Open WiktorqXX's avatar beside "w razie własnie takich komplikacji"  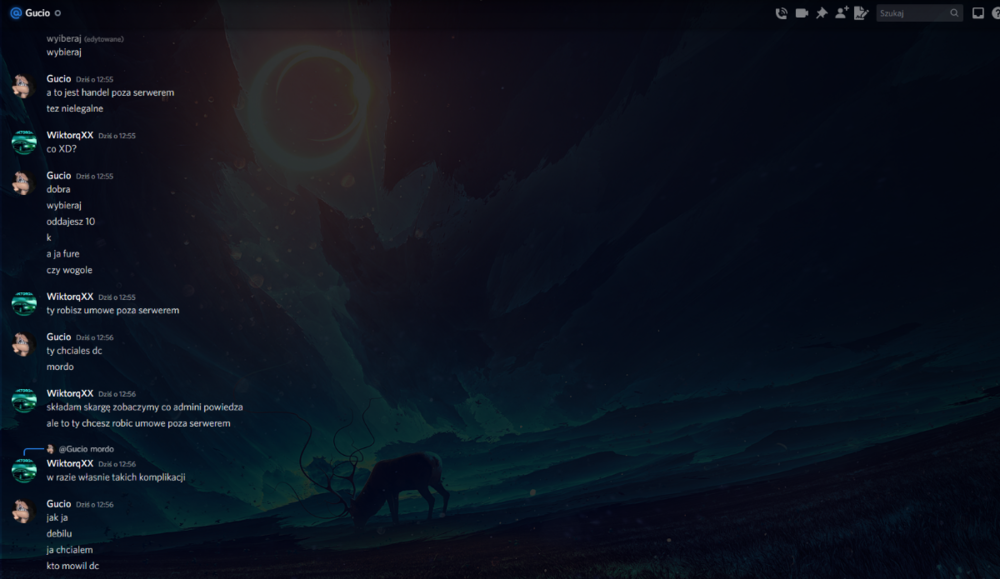tap(24, 471)
